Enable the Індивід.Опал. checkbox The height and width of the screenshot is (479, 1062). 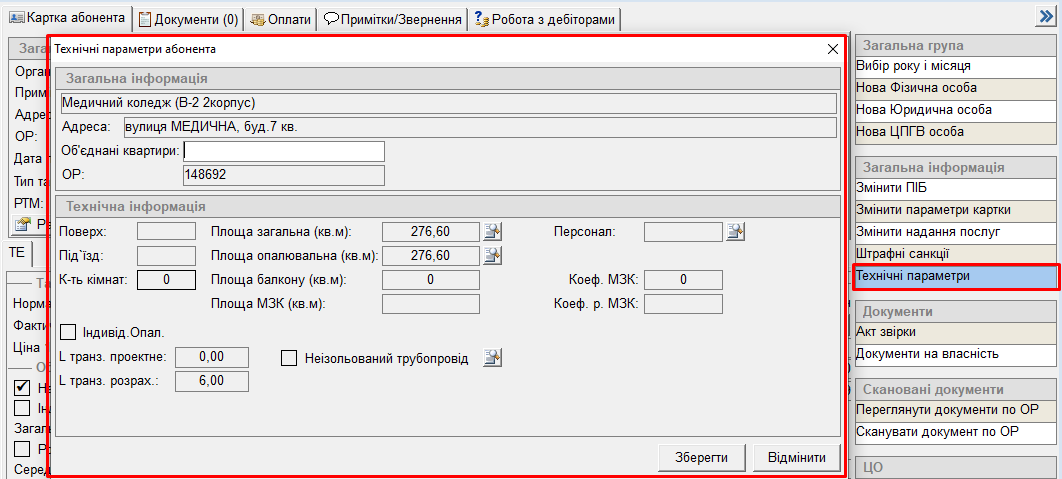69,332
